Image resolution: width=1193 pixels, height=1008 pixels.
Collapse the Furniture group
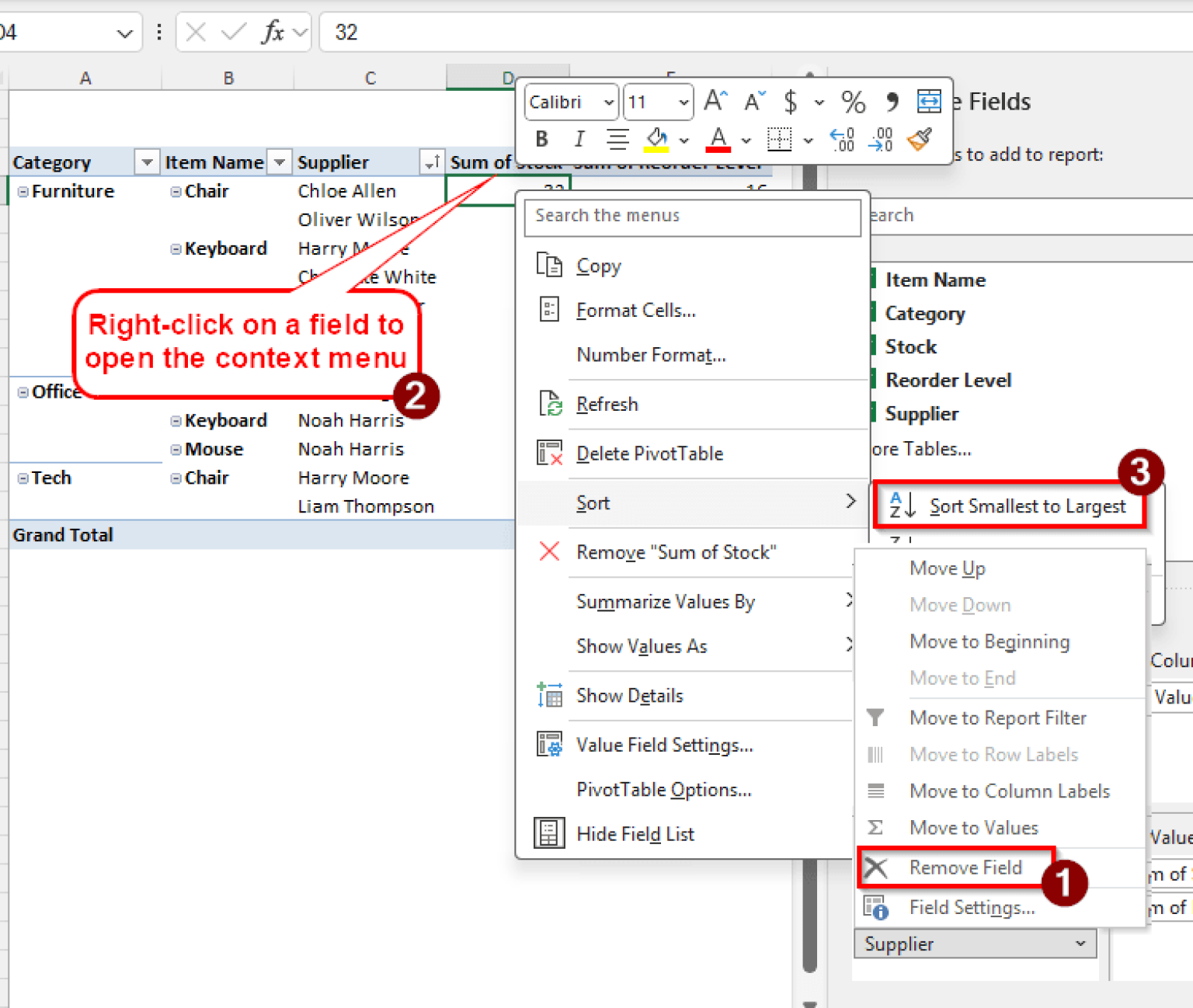23,191
